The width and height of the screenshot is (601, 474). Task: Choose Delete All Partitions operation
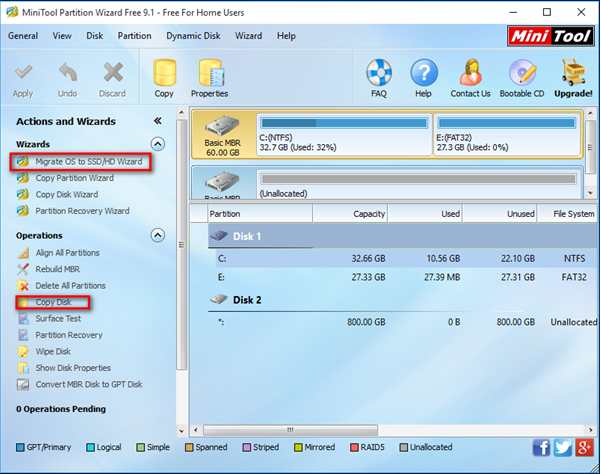pyautogui.click(x=70, y=286)
